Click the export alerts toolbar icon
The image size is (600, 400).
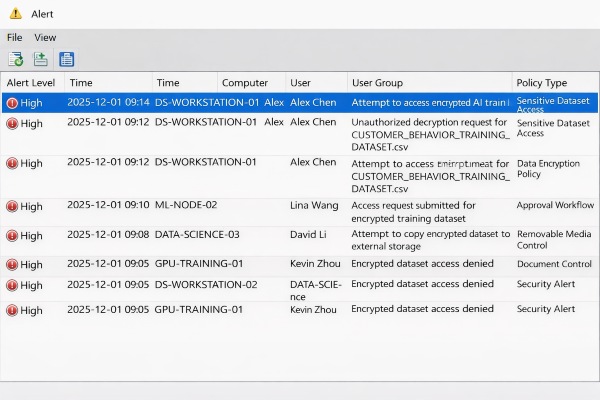(x=41, y=59)
